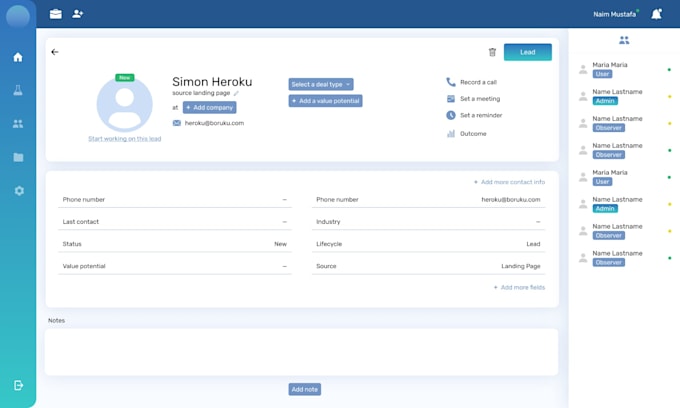Click Add a value potential button
This screenshot has width=680, height=408.
click(325, 101)
